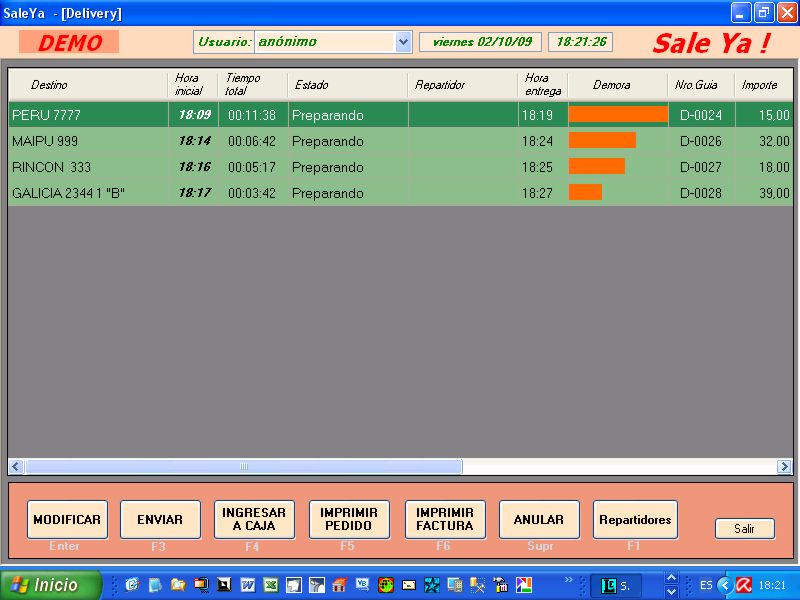This screenshot has height=600, width=800.
Task: Launch Microsoft Excel from quick launch
Action: [x=271, y=584]
